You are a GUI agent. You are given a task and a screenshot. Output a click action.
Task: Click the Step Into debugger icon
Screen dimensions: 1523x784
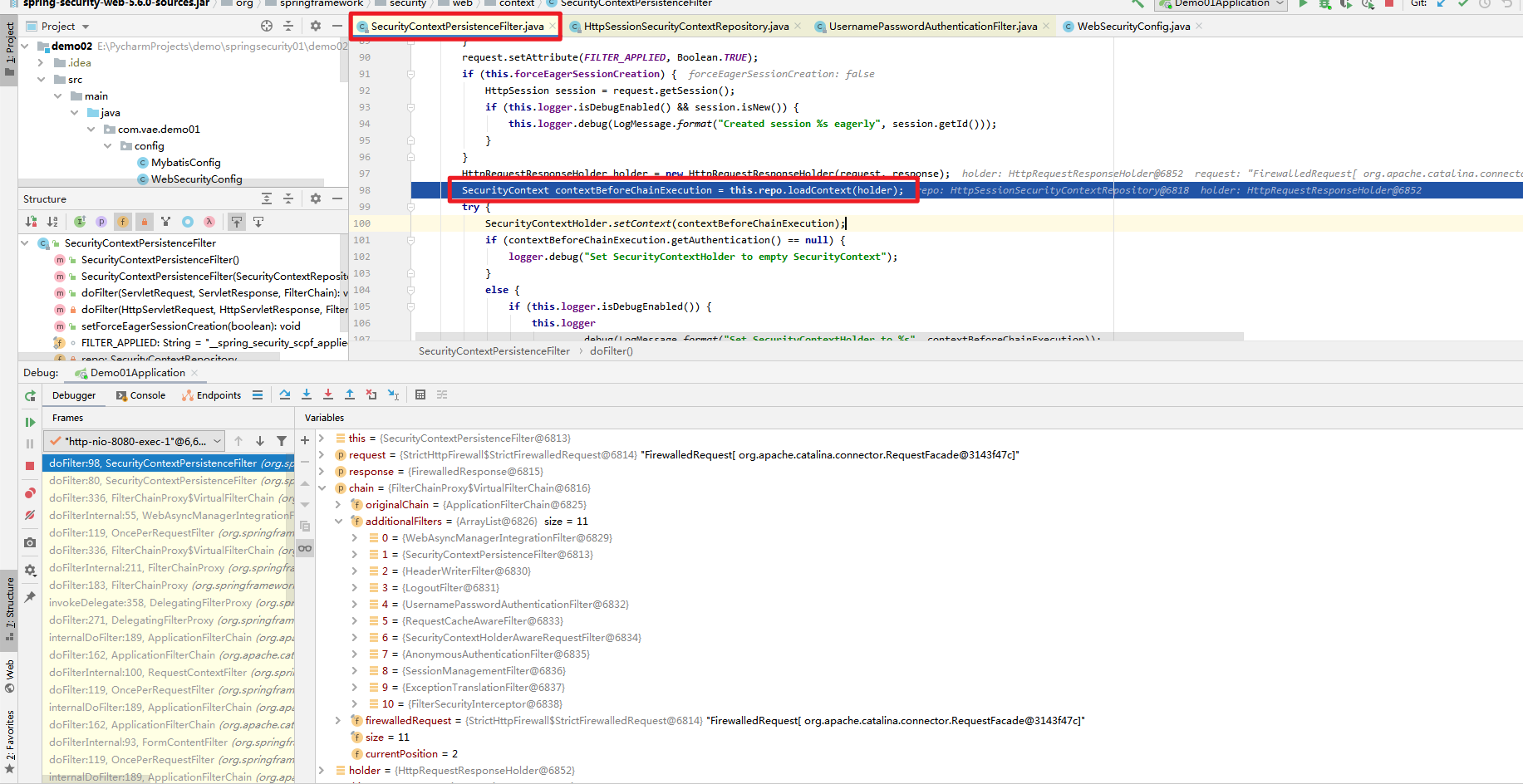click(x=307, y=394)
